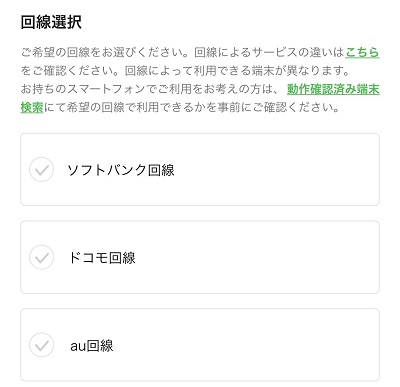
Task: Follow the green 検索 link text
Action: click(x=32, y=107)
